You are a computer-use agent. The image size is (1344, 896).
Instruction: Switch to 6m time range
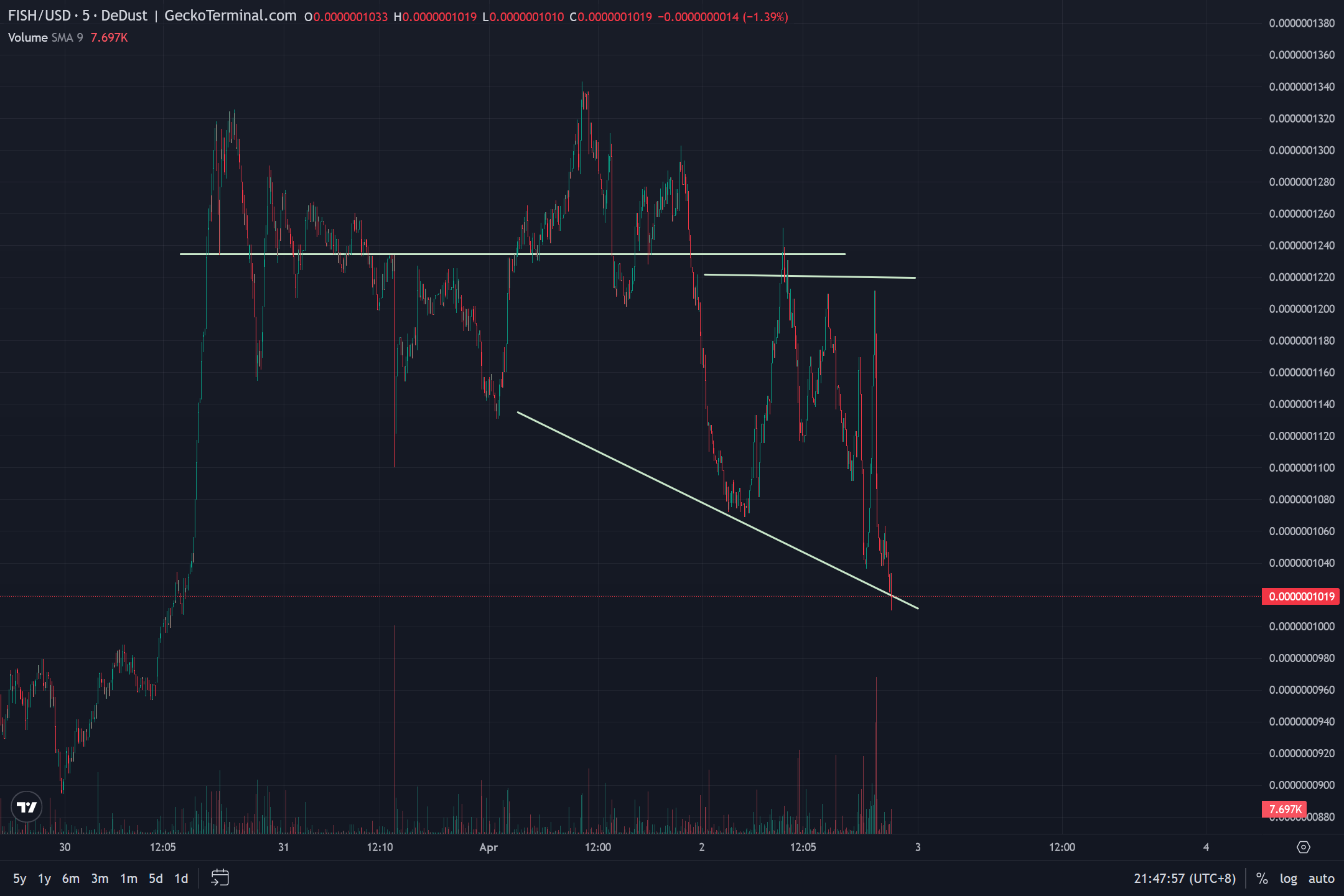70,878
